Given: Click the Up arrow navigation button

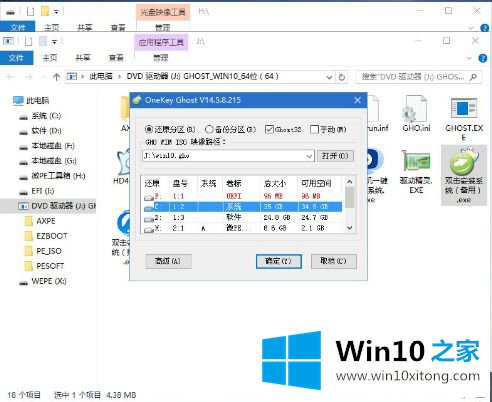Looking at the screenshot, I should [x=56, y=77].
